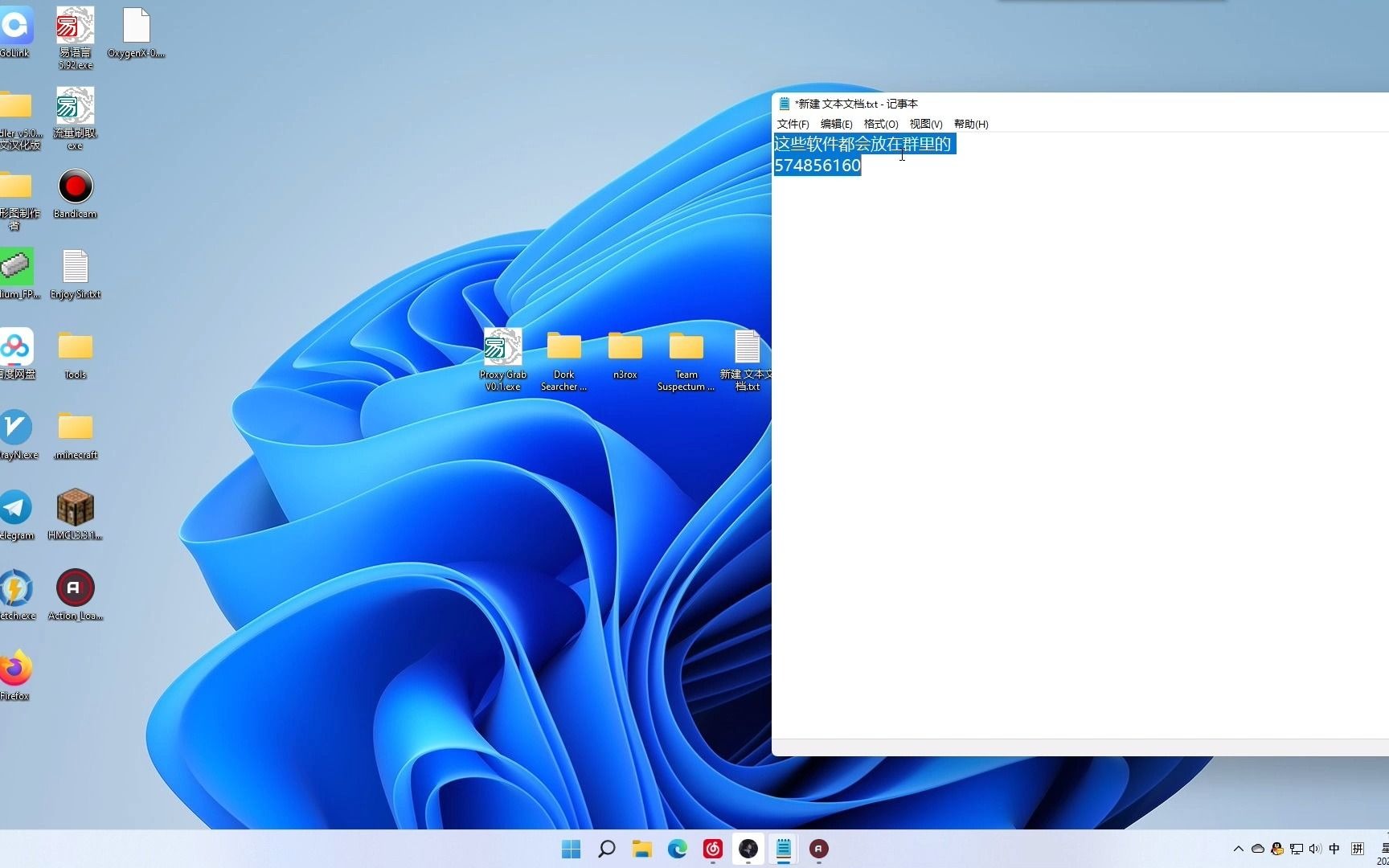Expand hidden system tray icons
The width and height of the screenshot is (1389, 868).
[1239, 849]
